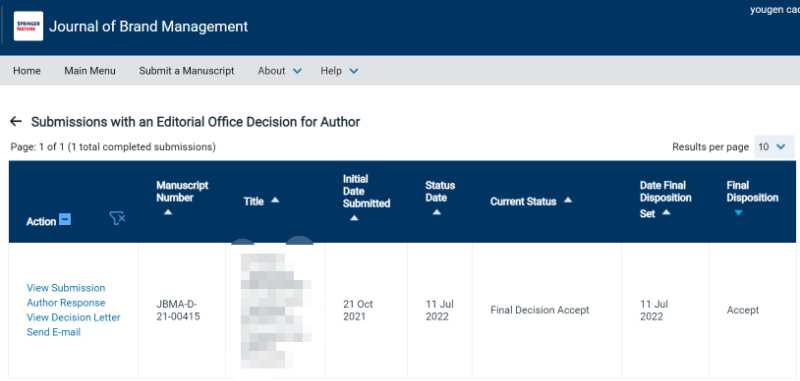Collapse the Action column minus icon
Viewport: 800px width, 381px height.
(65, 220)
